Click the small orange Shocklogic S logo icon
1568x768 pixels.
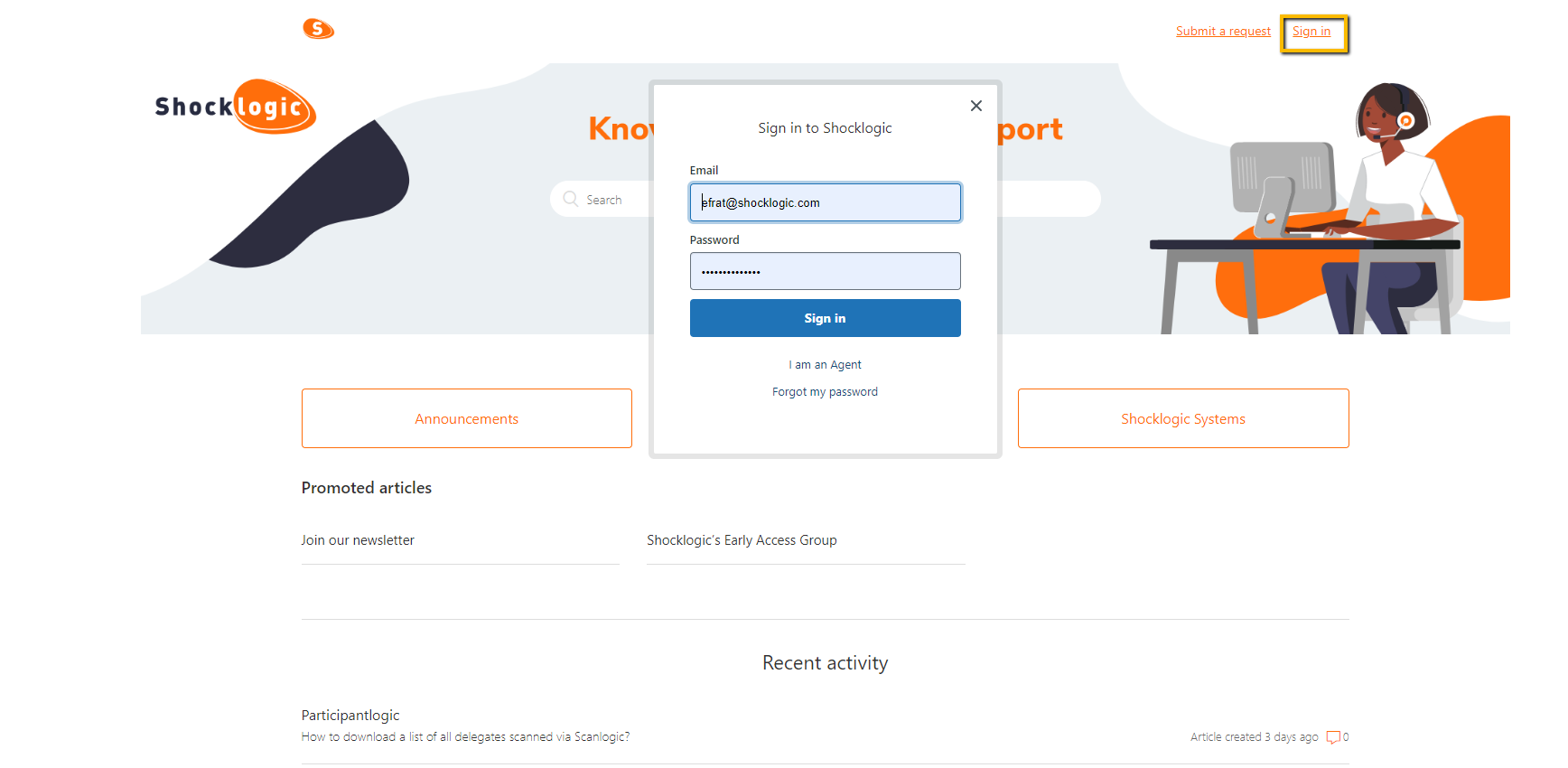pyautogui.click(x=318, y=29)
